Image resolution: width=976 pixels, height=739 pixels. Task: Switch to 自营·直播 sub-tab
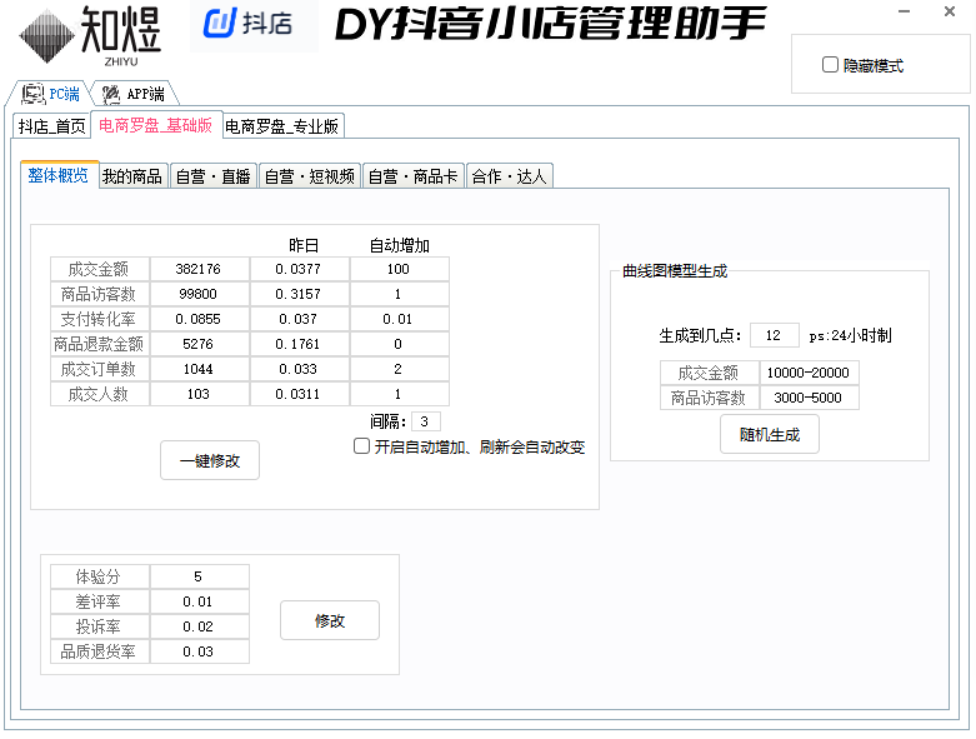[213, 176]
